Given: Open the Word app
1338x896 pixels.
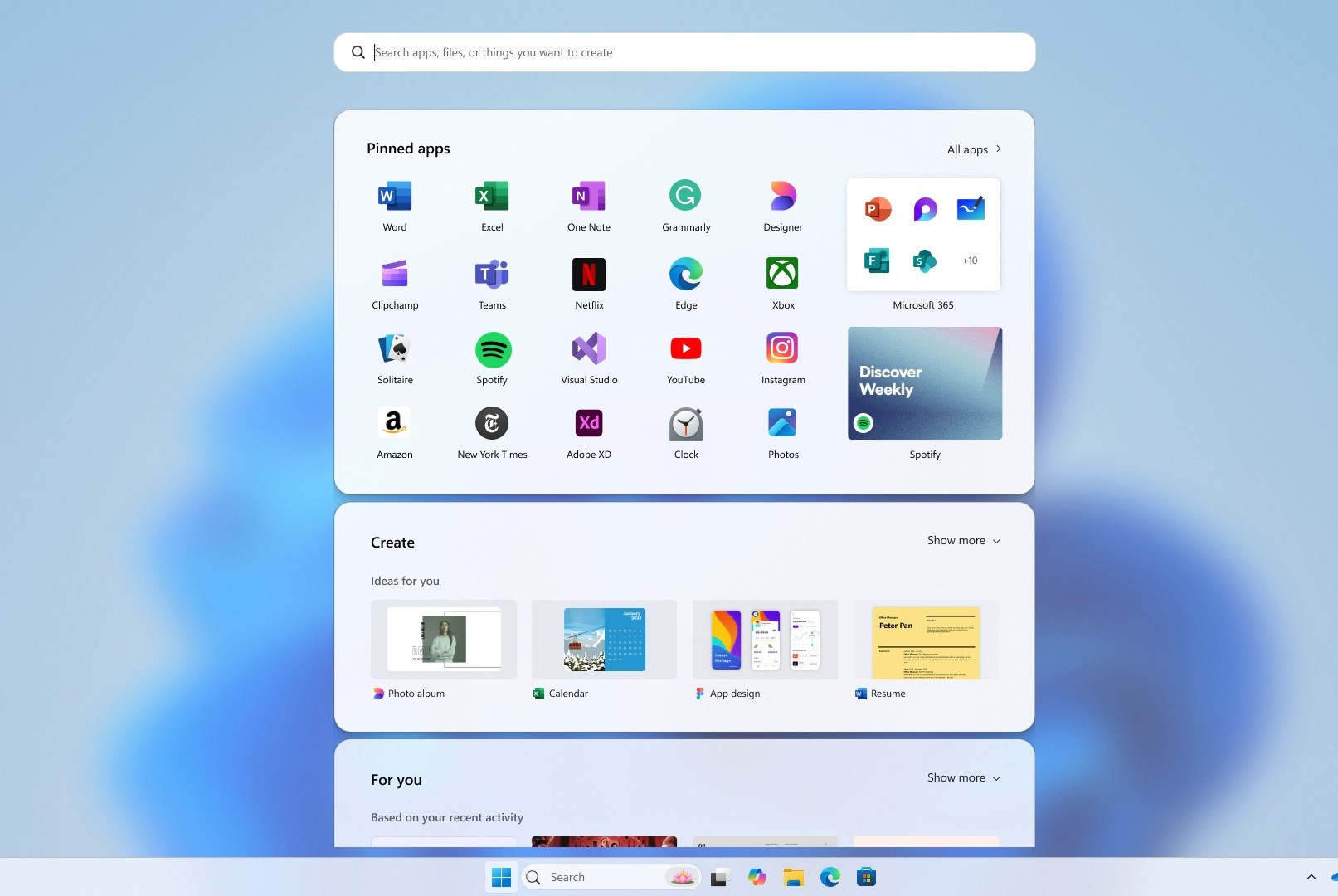Looking at the screenshot, I should (394, 205).
